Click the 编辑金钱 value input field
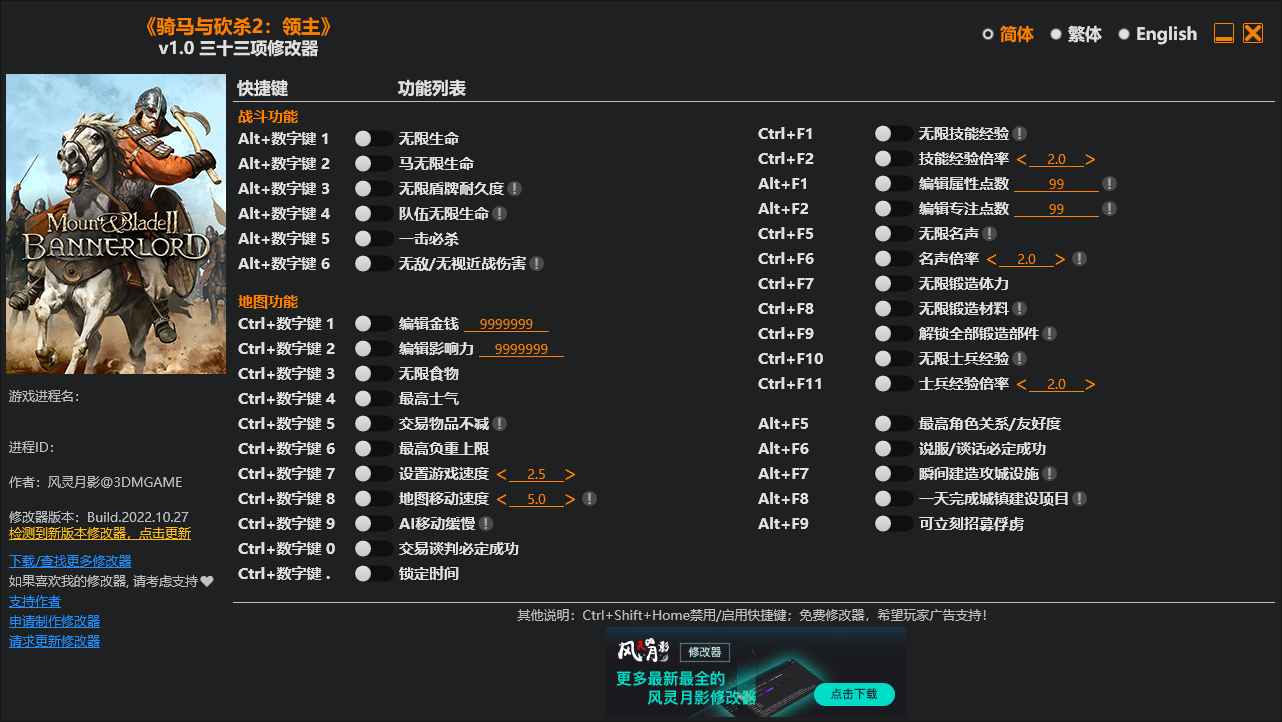 tap(506, 323)
